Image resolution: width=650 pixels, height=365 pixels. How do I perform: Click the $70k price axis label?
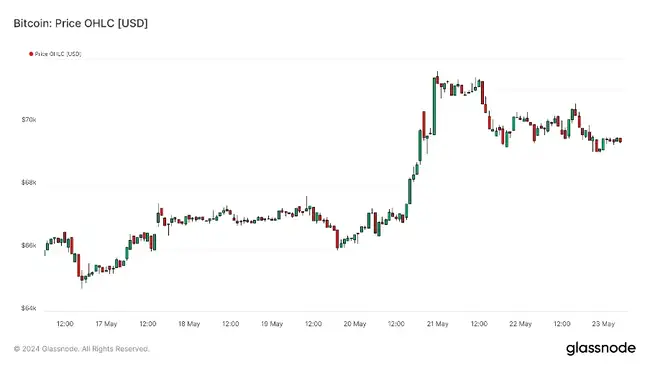coord(29,119)
